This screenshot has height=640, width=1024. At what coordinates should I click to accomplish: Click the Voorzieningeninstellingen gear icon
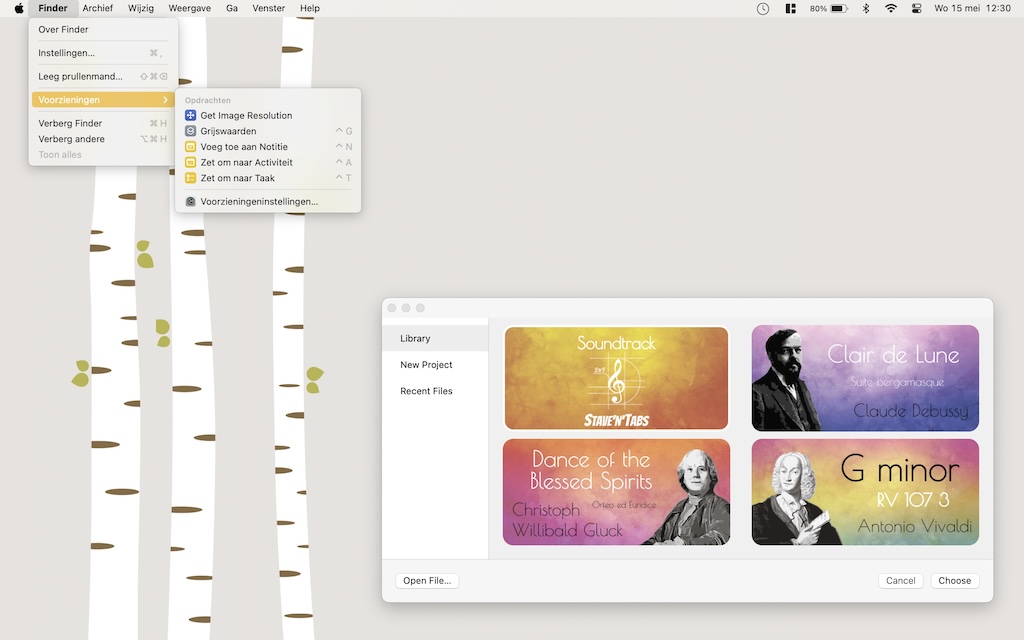tap(191, 202)
